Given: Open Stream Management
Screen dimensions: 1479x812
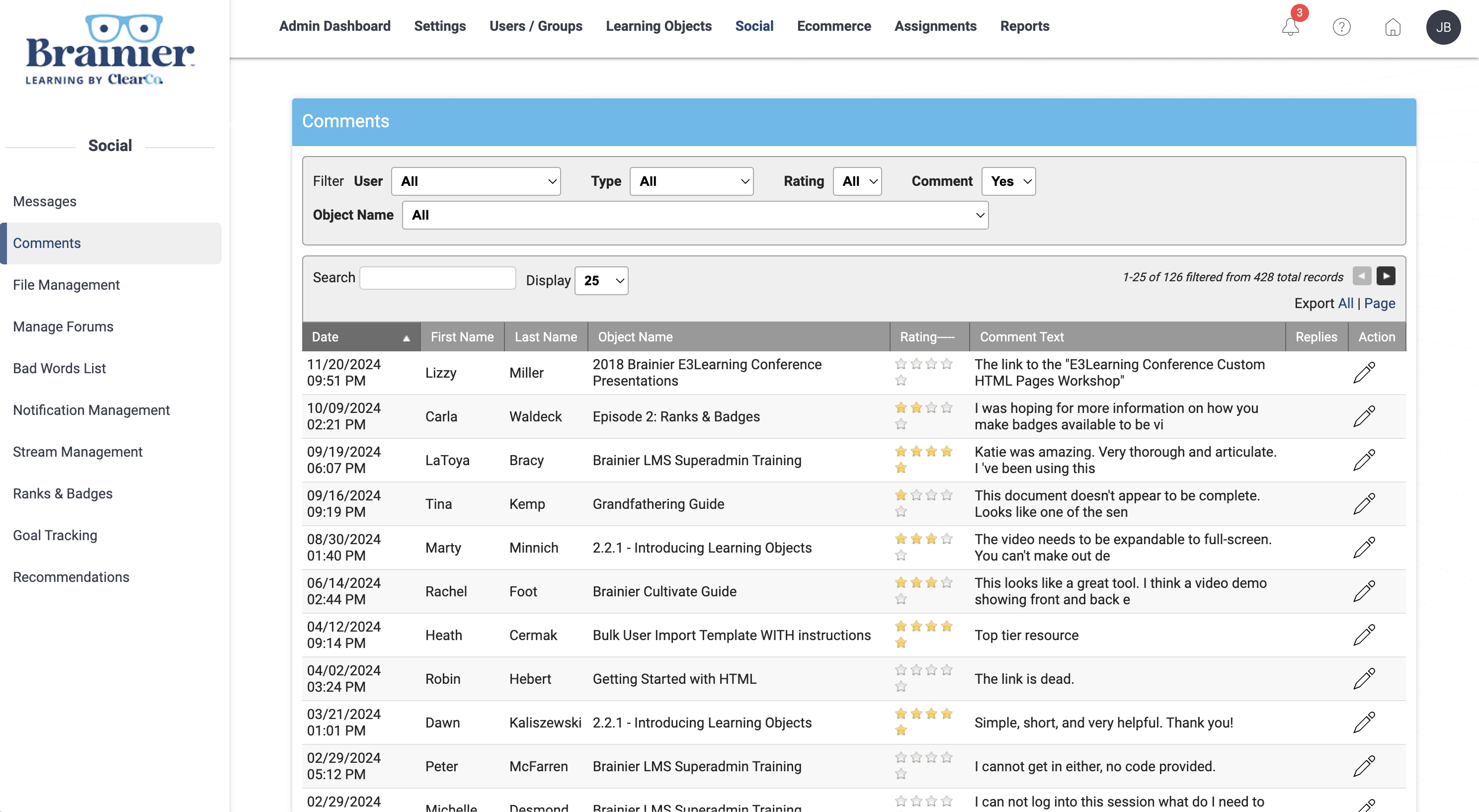Looking at the screenshot, I should tap(78, 453).
